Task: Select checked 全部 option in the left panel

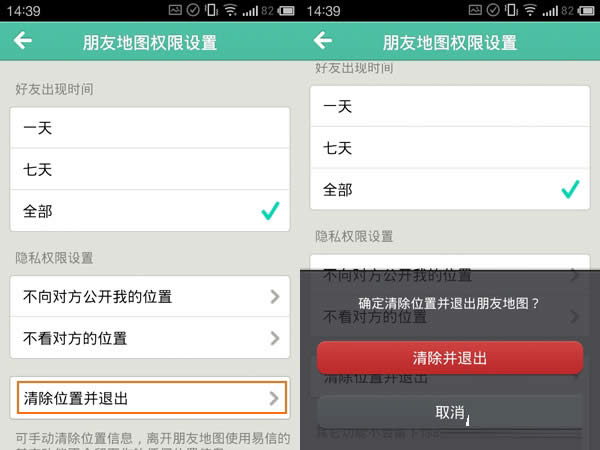Action: pos(150,211)
